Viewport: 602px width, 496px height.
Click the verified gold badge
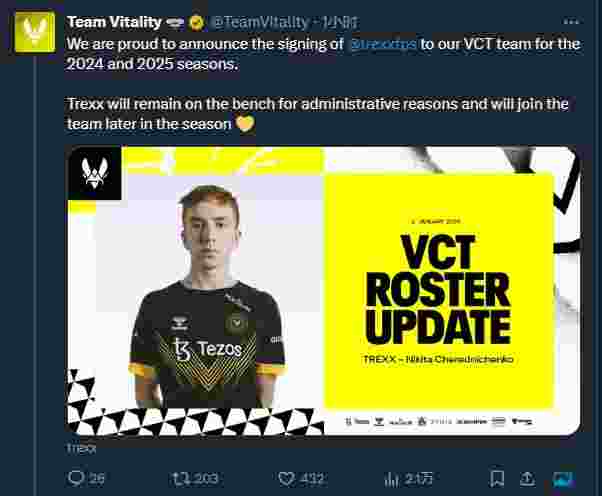tap(197, 23)
